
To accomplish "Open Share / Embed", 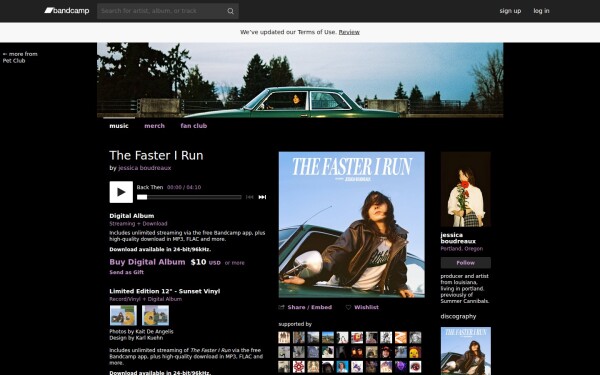I will click(x=310, y=307).
